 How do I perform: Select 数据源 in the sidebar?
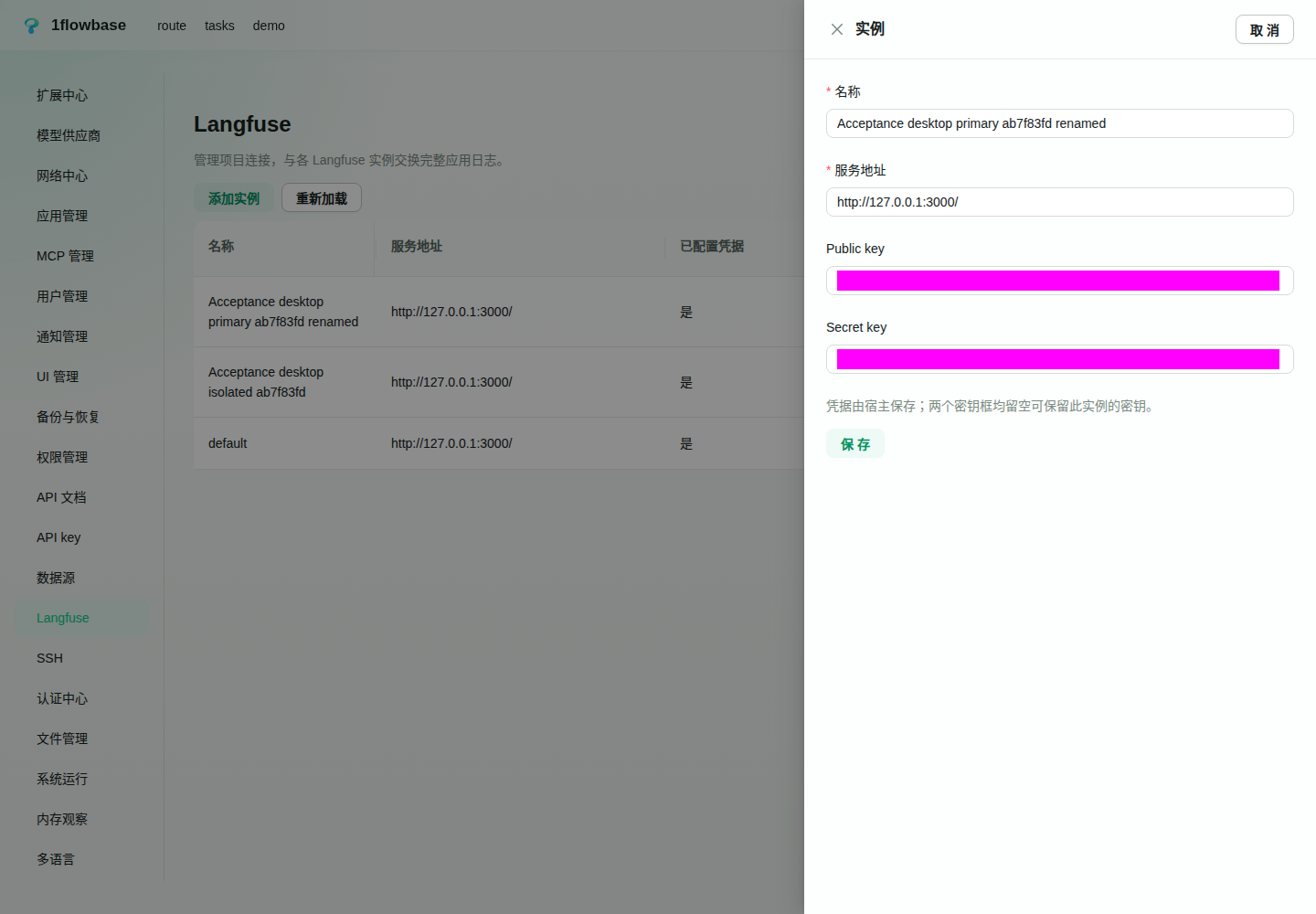tap(82, 578)
